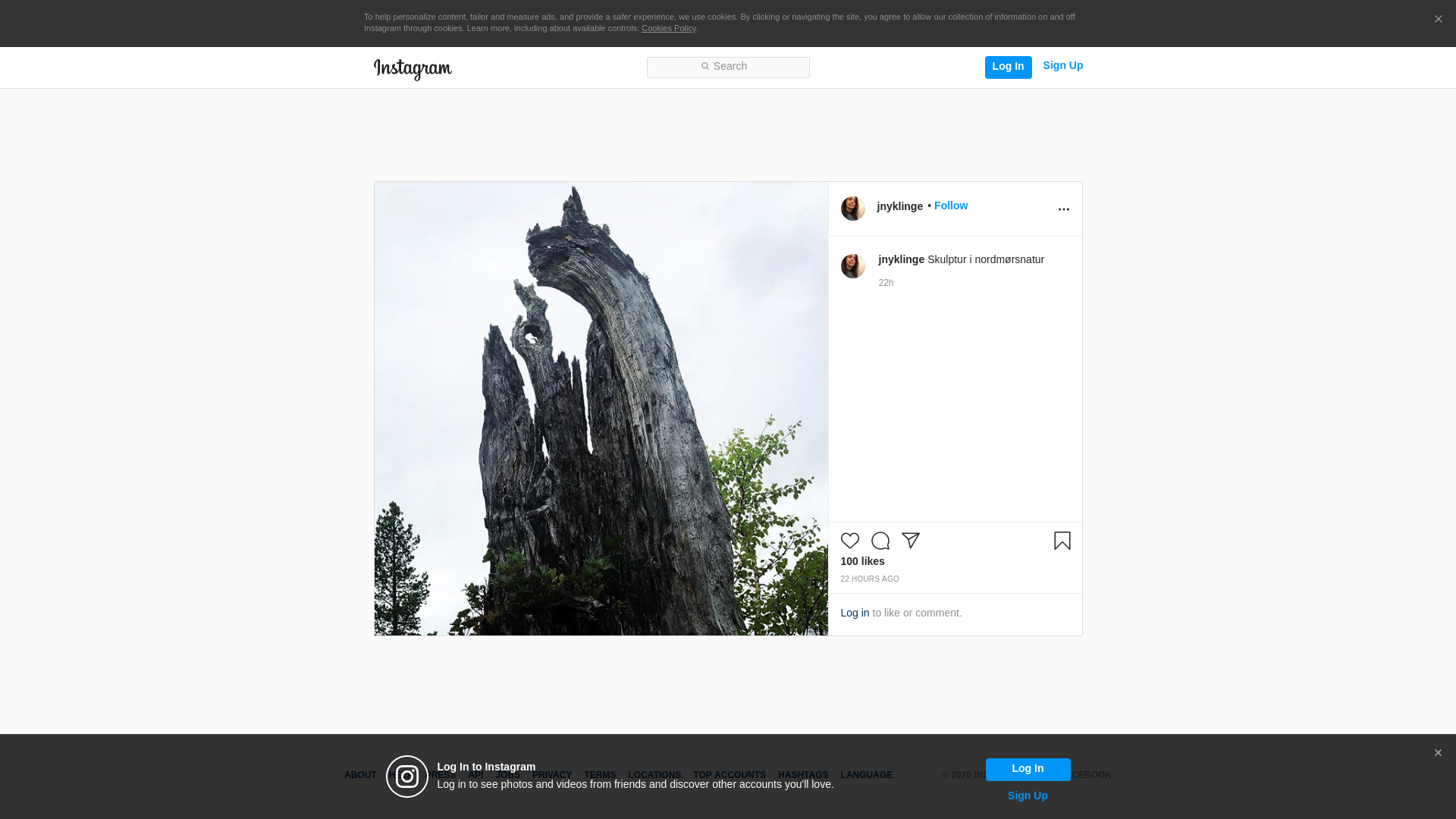Open the dead tree sculpture photo
1456x819 pixels.
[x=601, y=409]
